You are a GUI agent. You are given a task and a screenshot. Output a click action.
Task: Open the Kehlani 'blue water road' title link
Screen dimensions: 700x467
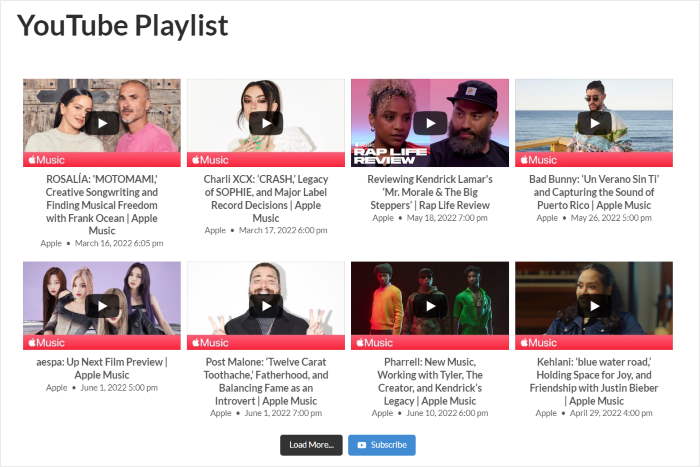594,381
